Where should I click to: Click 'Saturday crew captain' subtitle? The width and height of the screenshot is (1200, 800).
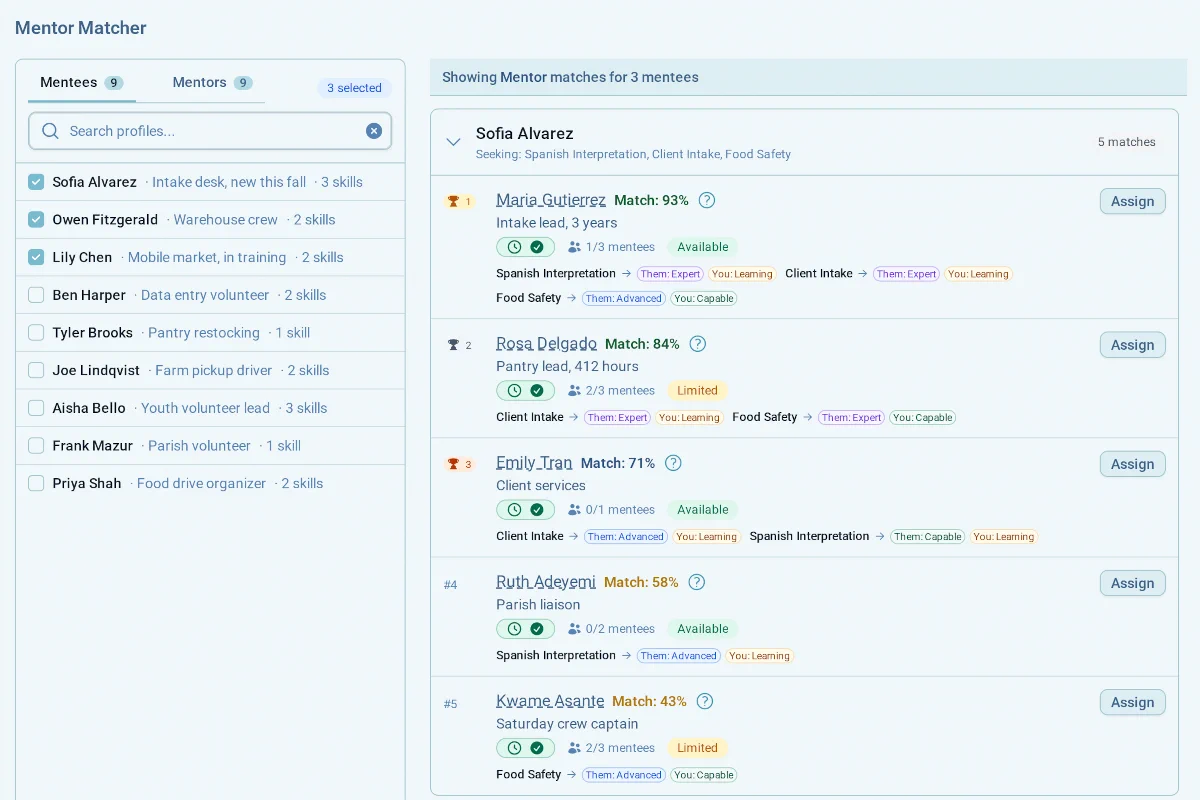point(567,724)
